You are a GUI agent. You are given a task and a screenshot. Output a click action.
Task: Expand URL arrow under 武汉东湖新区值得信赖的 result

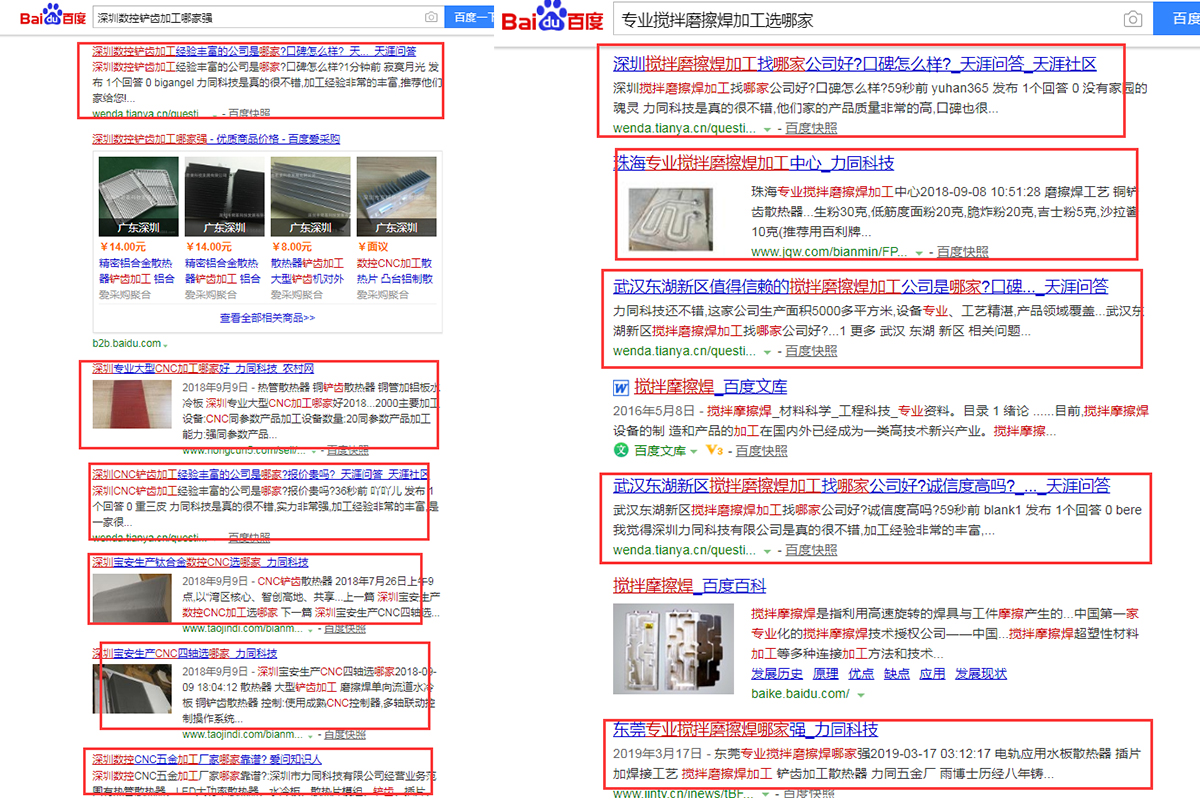pyautogui.click(x=768, y=352)
